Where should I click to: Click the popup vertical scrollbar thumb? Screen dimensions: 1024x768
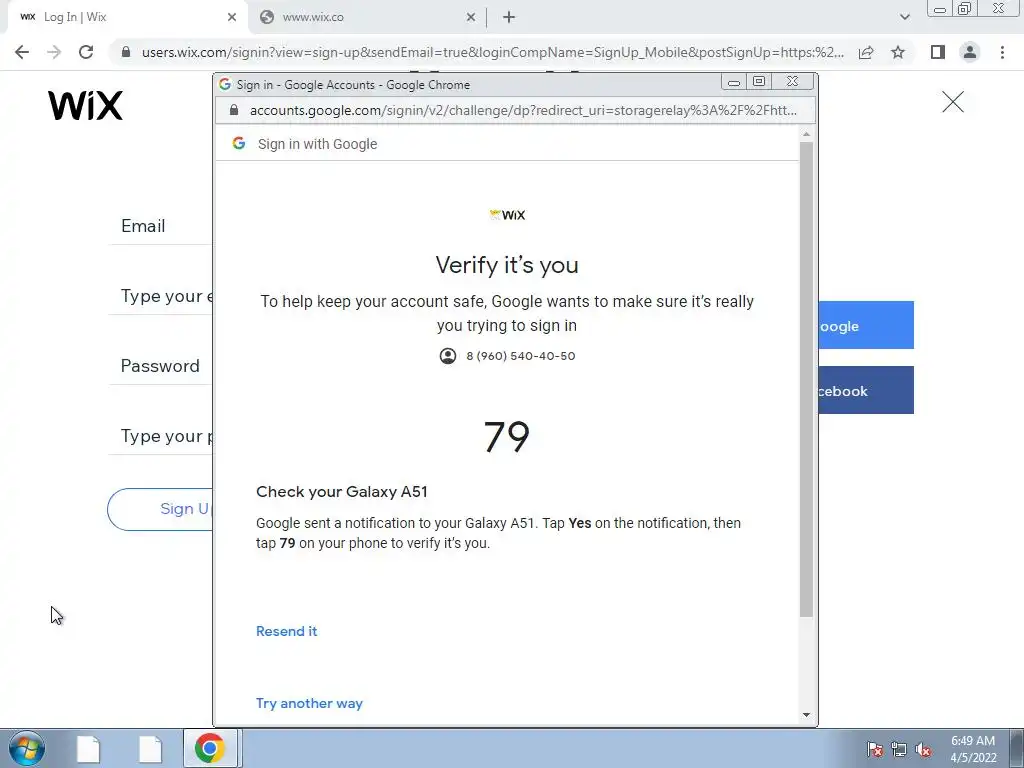807,379
